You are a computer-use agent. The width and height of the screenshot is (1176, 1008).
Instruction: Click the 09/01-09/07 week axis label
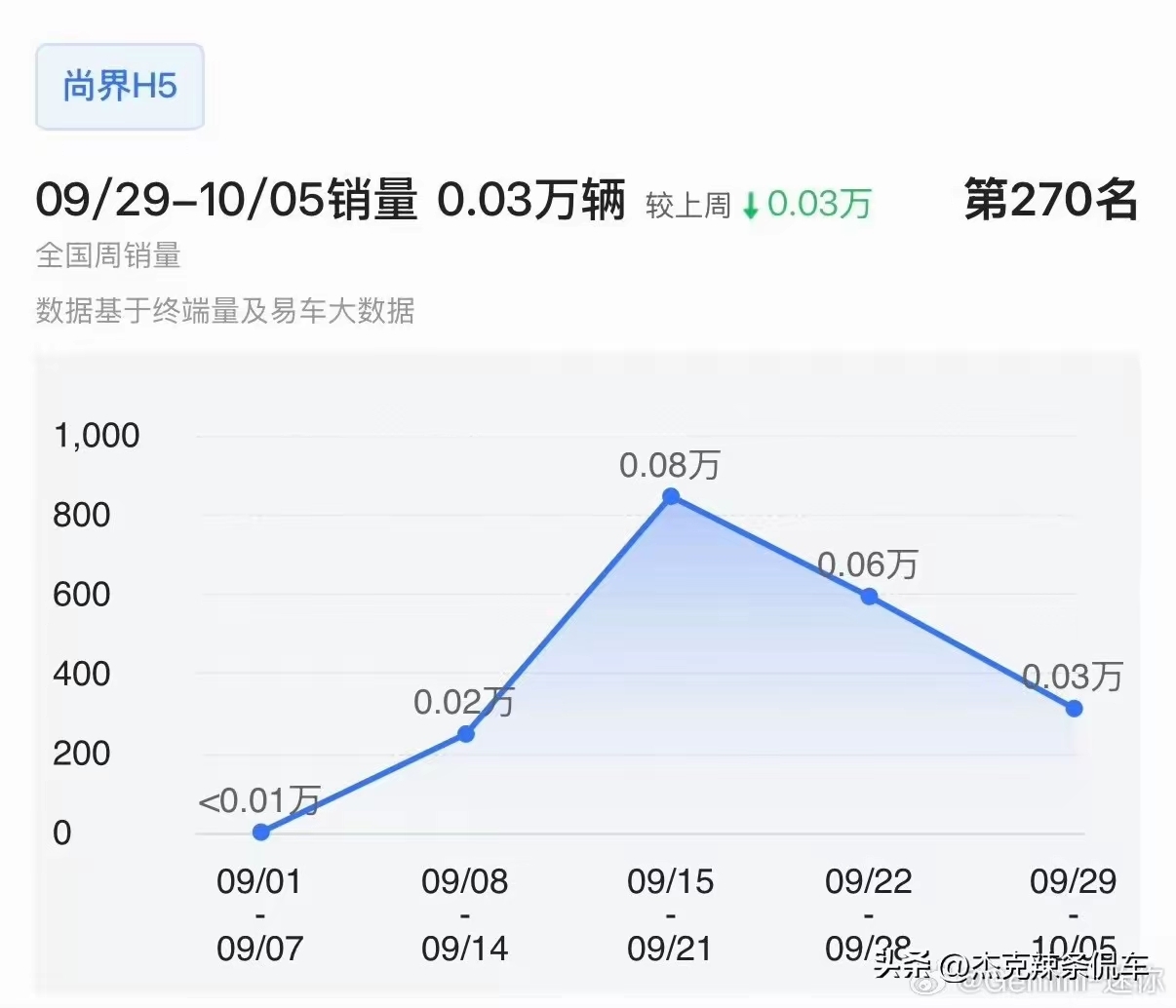pos(260,914)
